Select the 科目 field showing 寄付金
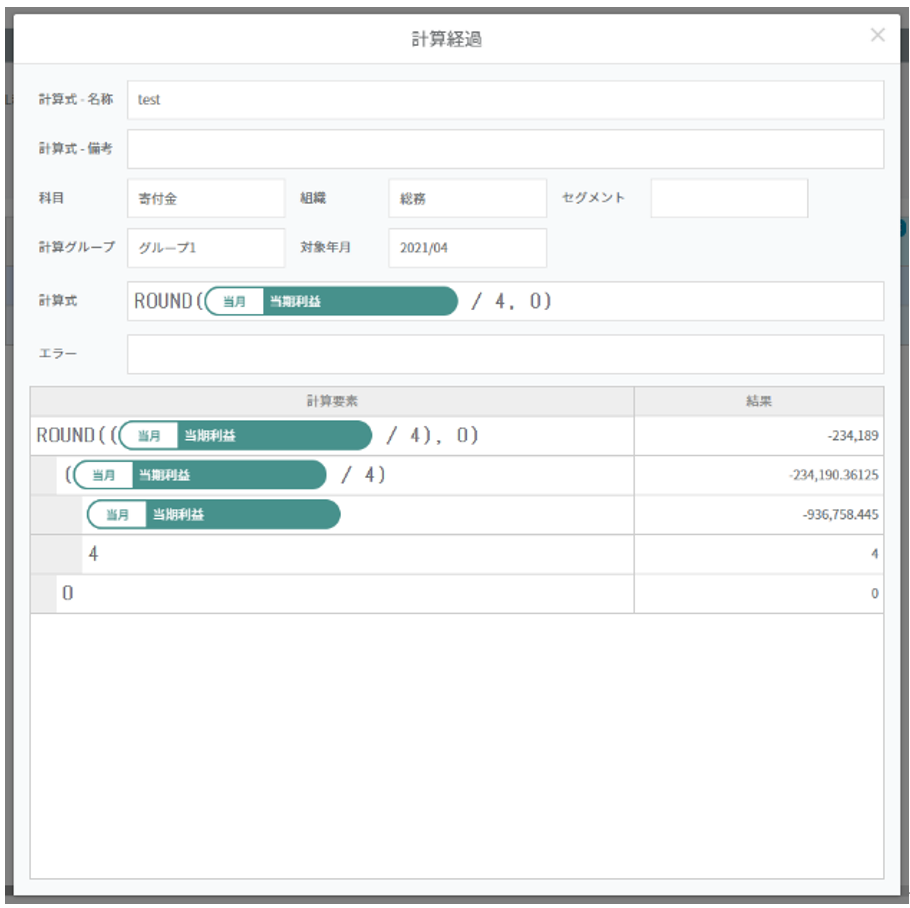Screen dimensions: 910x908 click(206, 198)
